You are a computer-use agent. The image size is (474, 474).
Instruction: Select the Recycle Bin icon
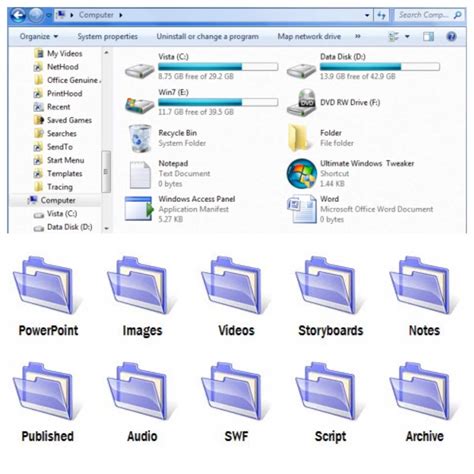tap(140, 138)
